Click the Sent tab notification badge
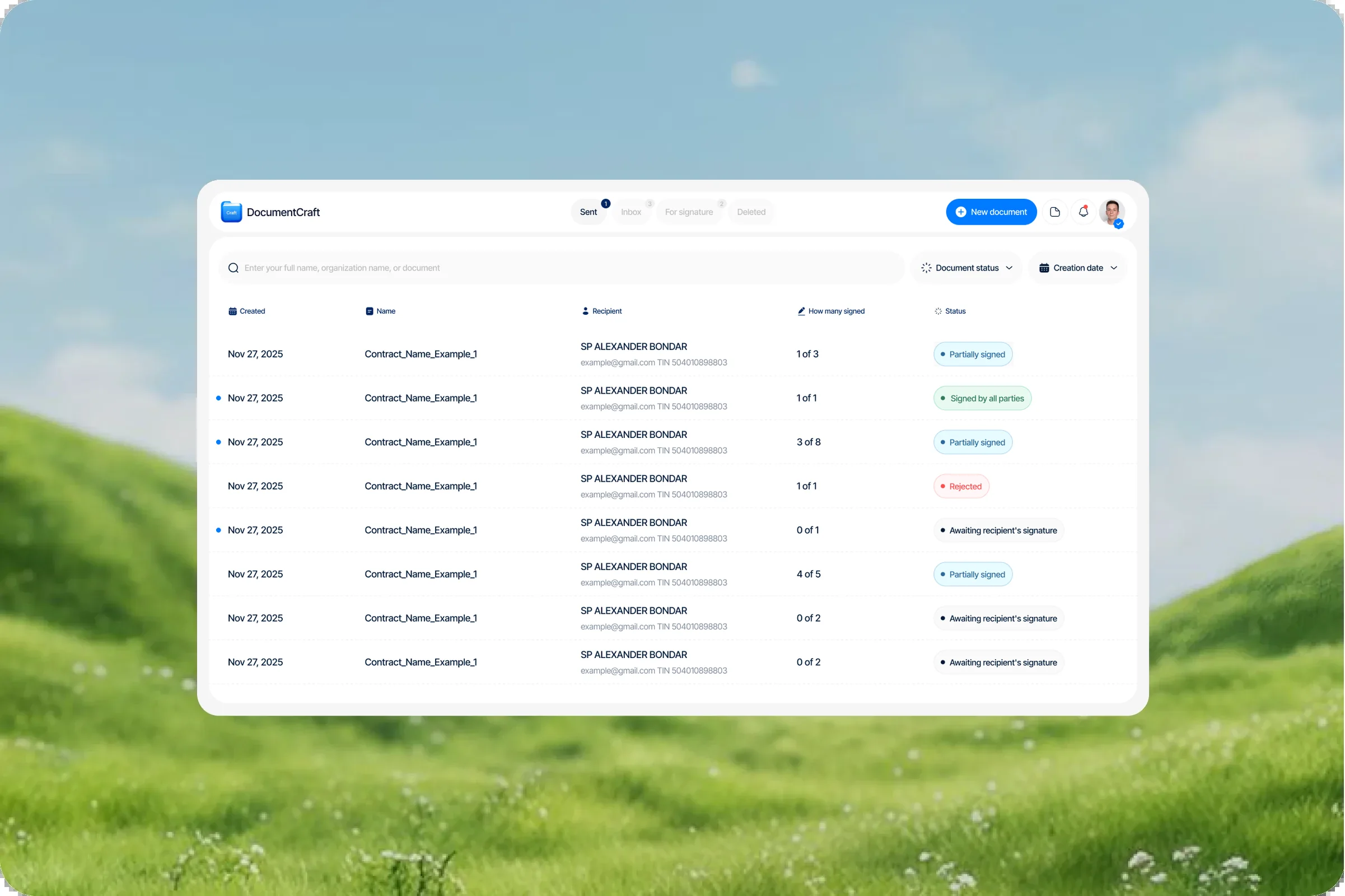Image resolution: width=1345 pixels, height=896 pixels. pos(606,203)
